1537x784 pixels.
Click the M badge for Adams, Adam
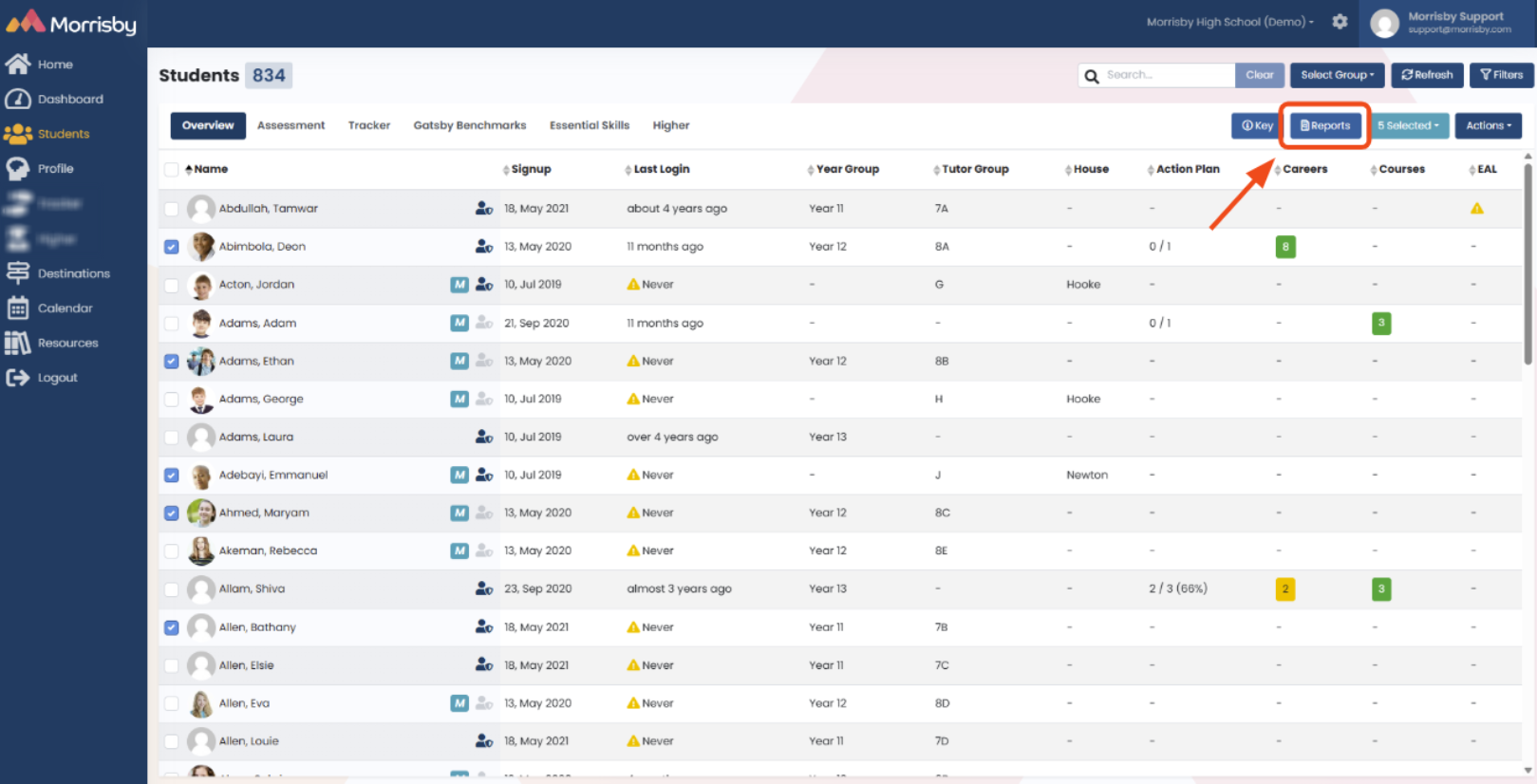pyautogui.click(x=459, y=323)
